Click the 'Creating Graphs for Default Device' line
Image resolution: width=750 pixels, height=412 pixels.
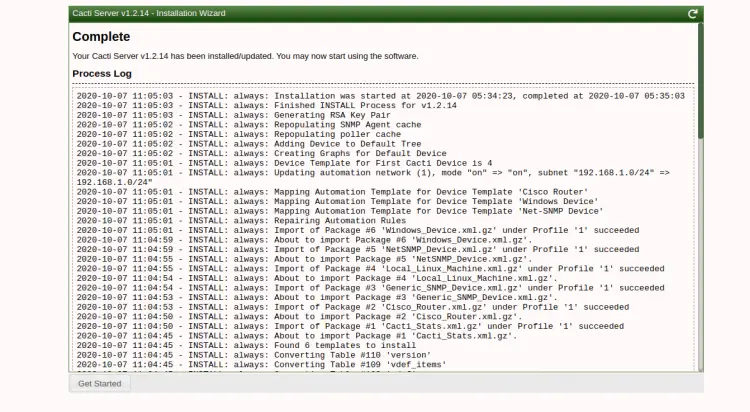(262, 154)
